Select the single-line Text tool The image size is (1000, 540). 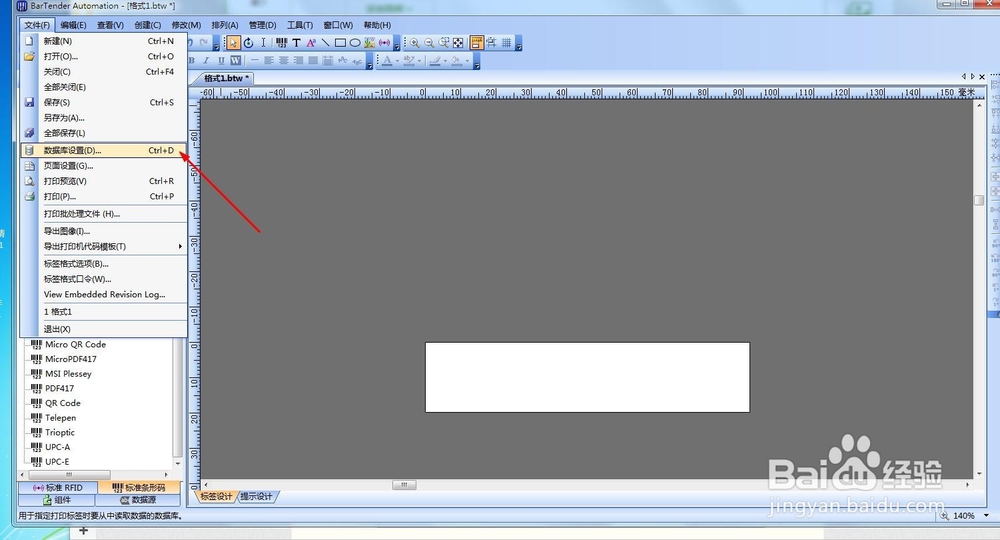(297, 43)
